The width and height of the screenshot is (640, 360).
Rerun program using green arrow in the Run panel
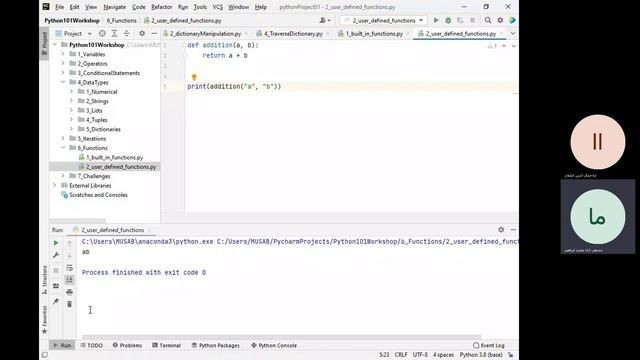pos(56,243)
